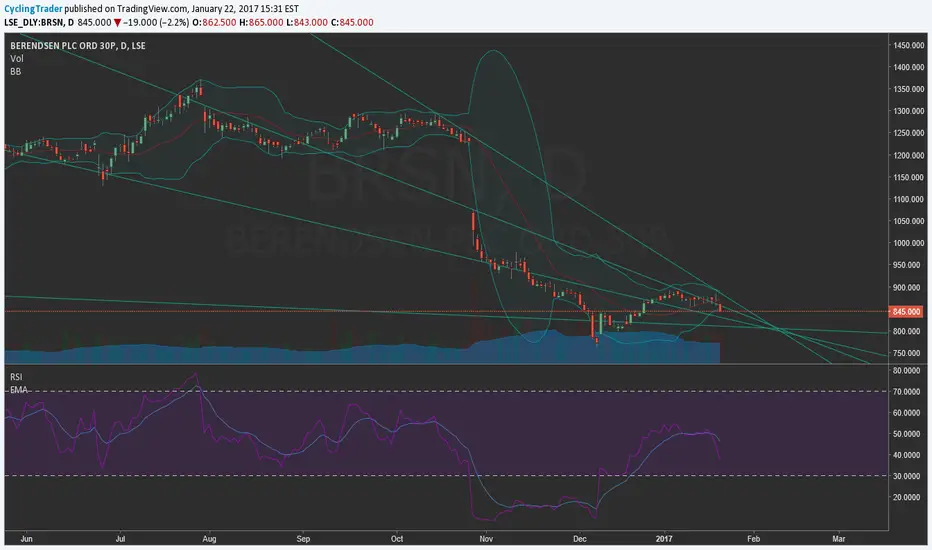The width and height of the screenshot is (932, 550).
Task: Click the Nov label on time axis
Action: point(486,539)
